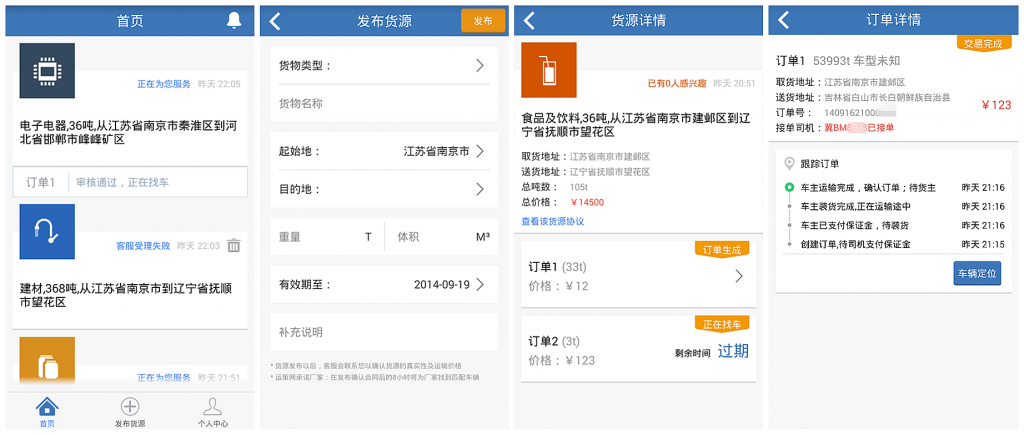
Task: Click the 车辆定位 button
Action: [976, 273]
